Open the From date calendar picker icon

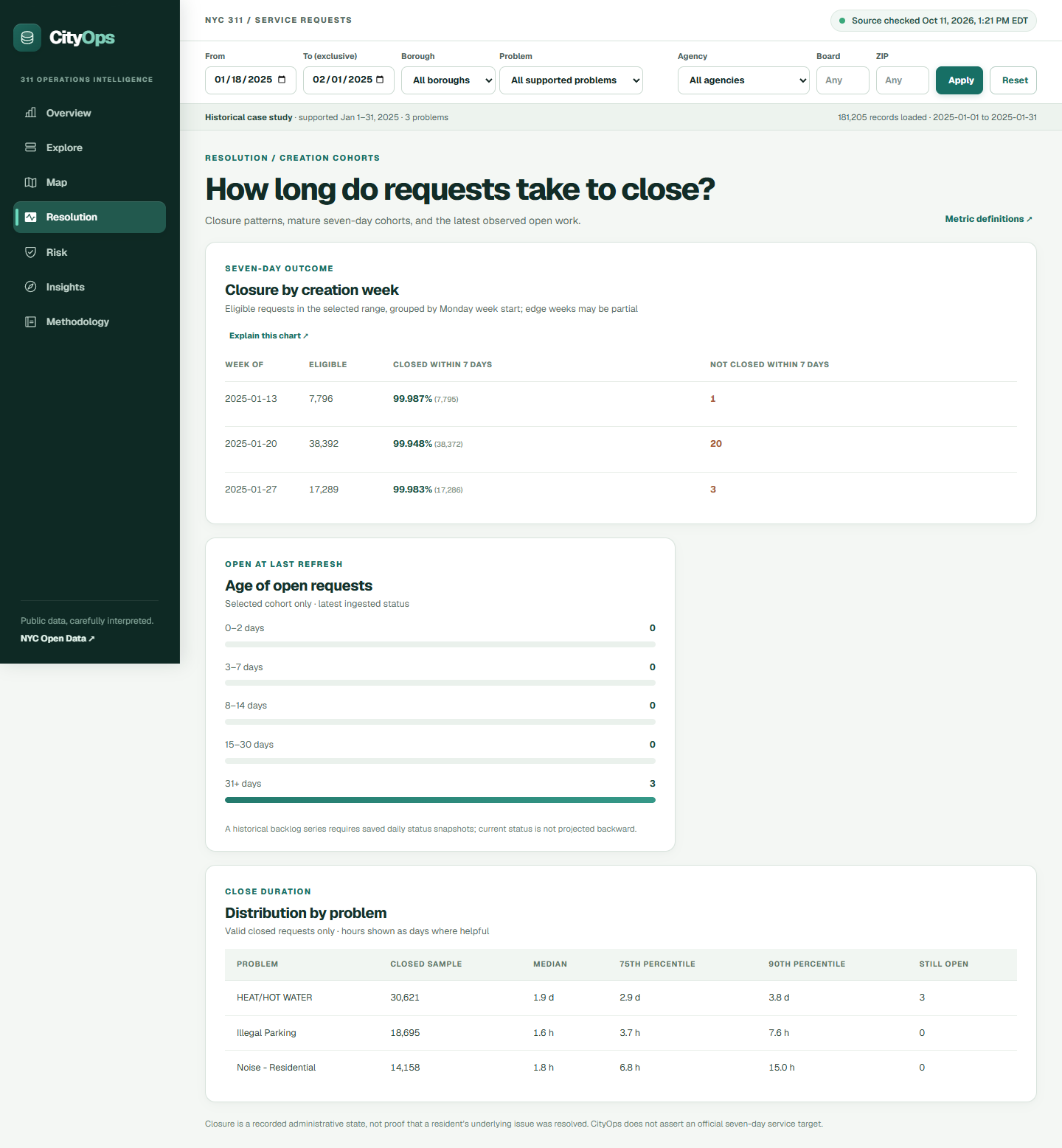(x=282, y=80)
